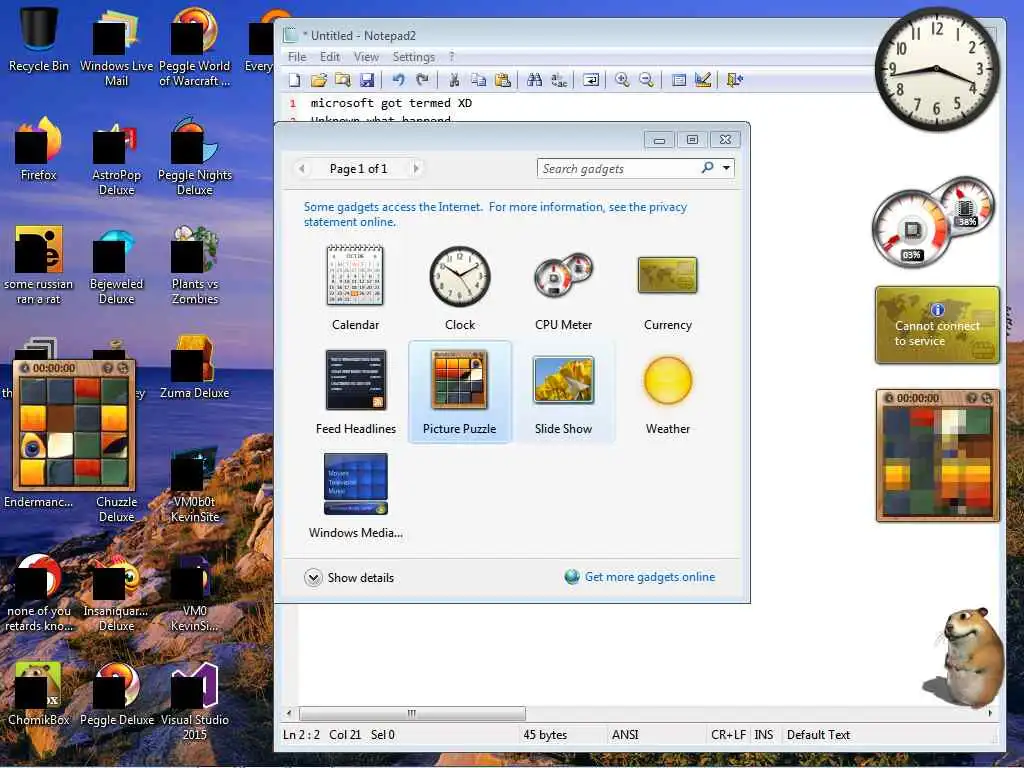
Task: Click the Browse folder icon in Notepad2 toolbar
Action: click(343, 80)
